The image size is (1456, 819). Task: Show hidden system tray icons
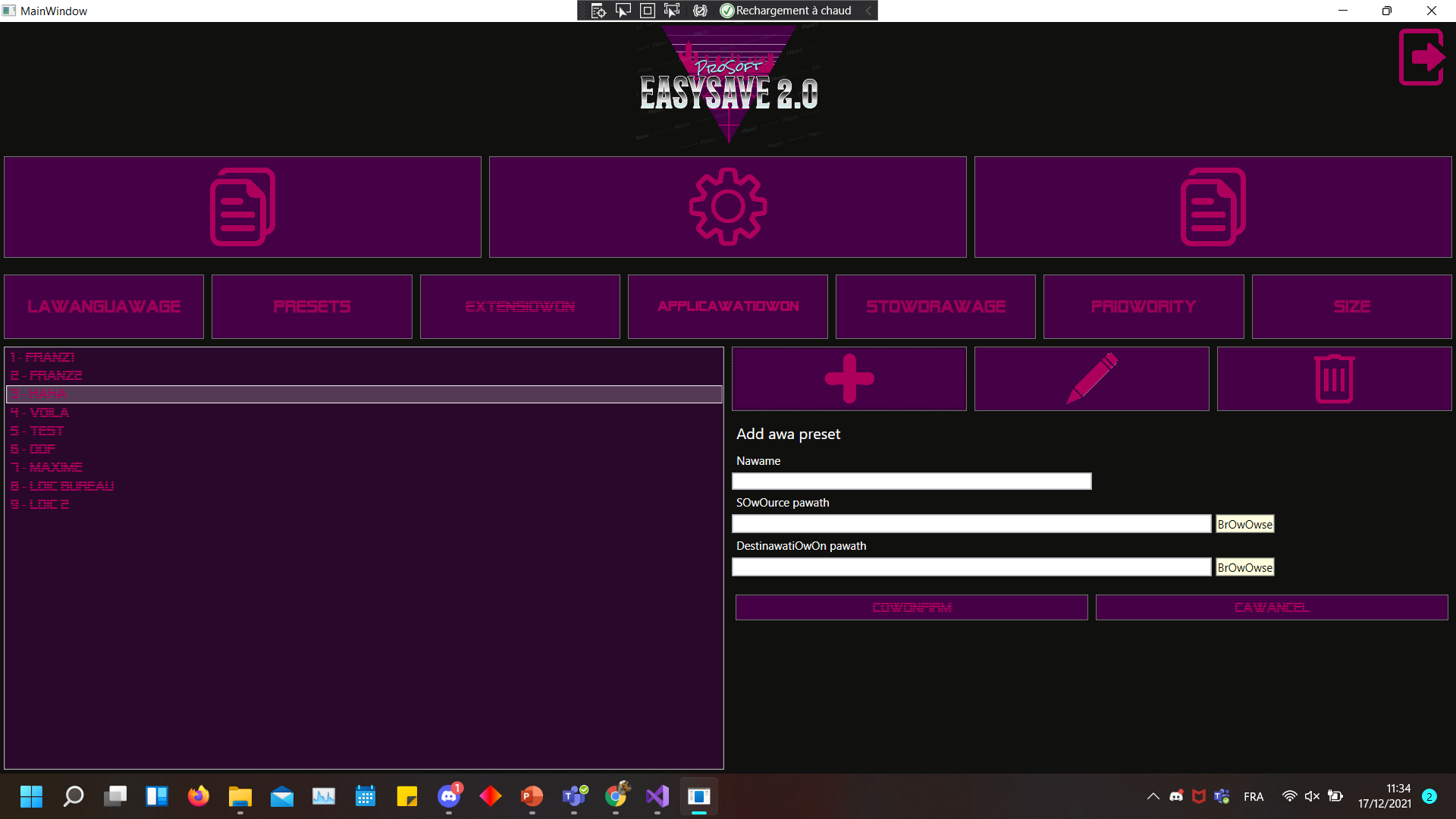(x=1153, y=796)
